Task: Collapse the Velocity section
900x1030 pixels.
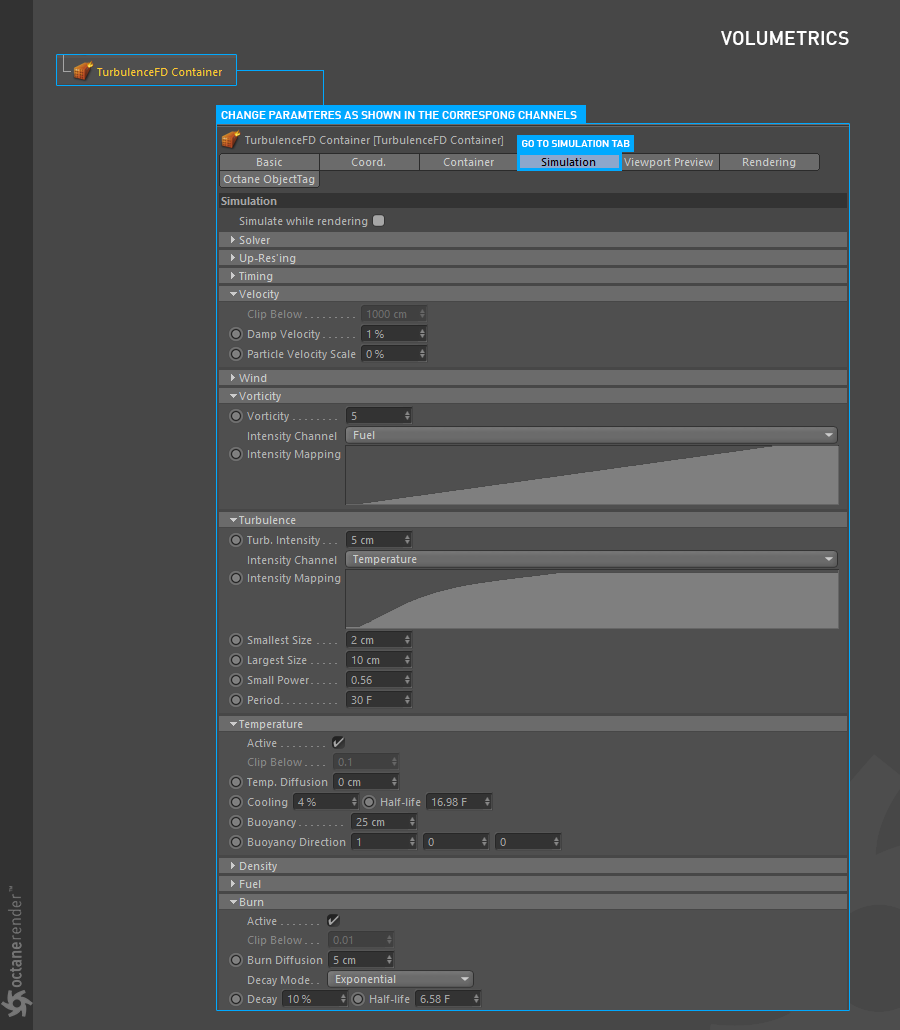Action: 533,294
